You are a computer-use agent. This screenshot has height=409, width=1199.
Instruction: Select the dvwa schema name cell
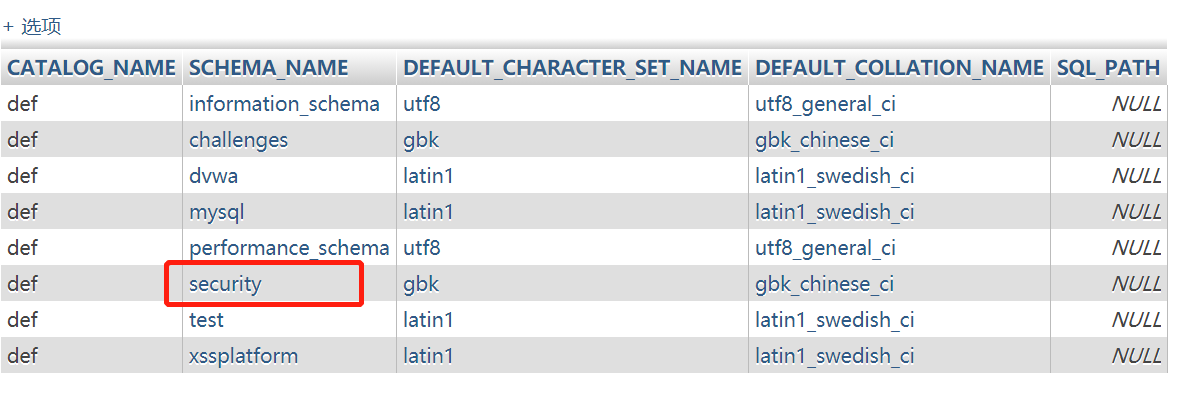[x=213, y=176]
